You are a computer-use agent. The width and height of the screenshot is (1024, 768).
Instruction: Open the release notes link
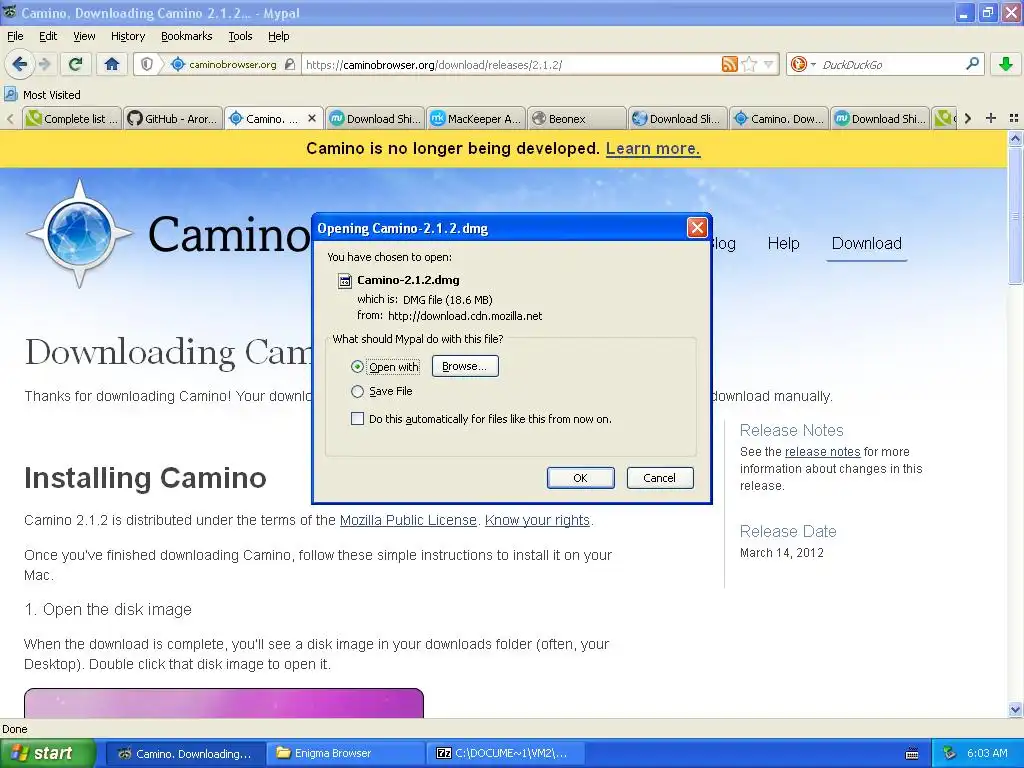[x=822, y=452]
